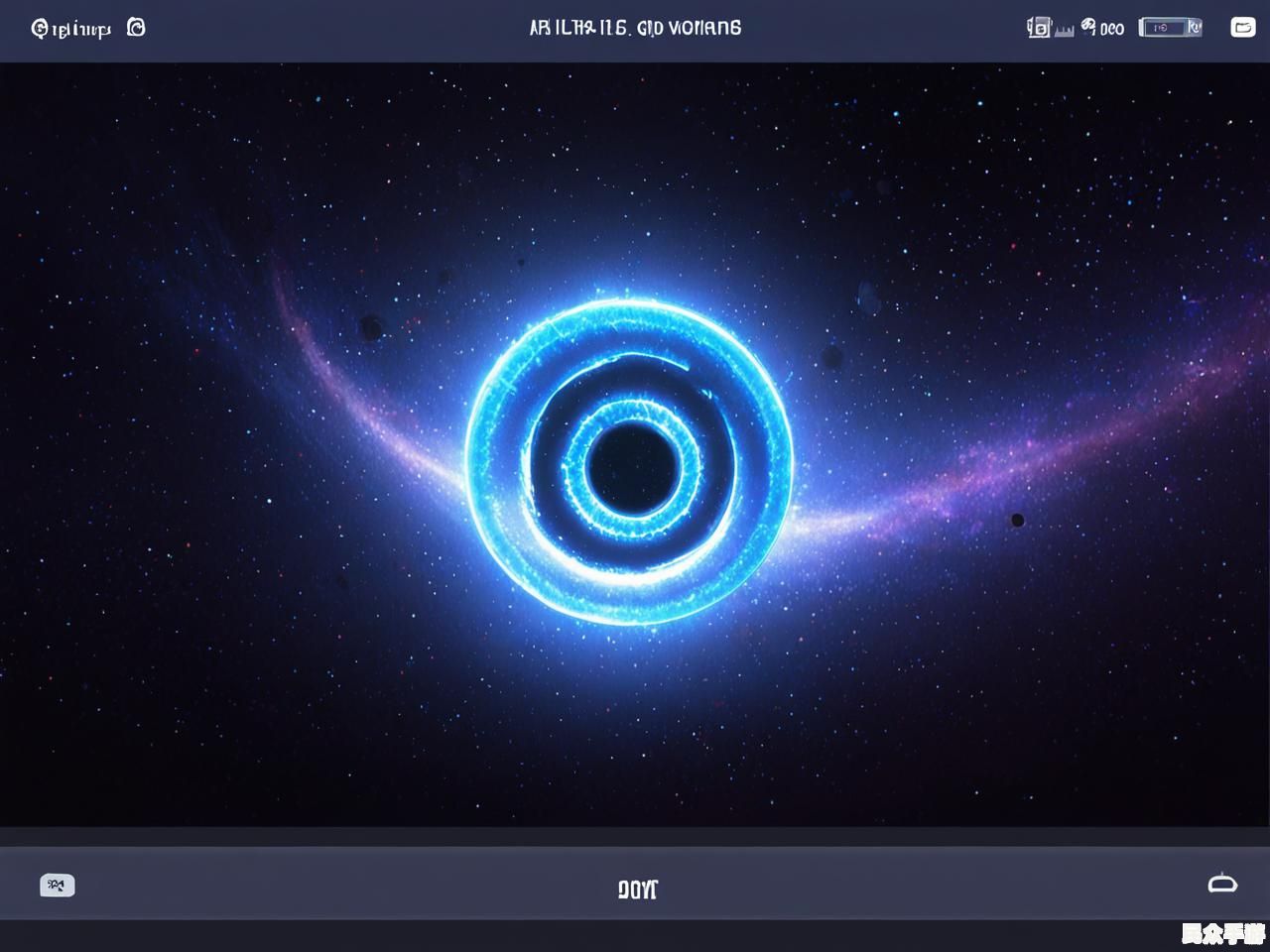Click the dark planet upper-left of the ring

tap(372, 326)
